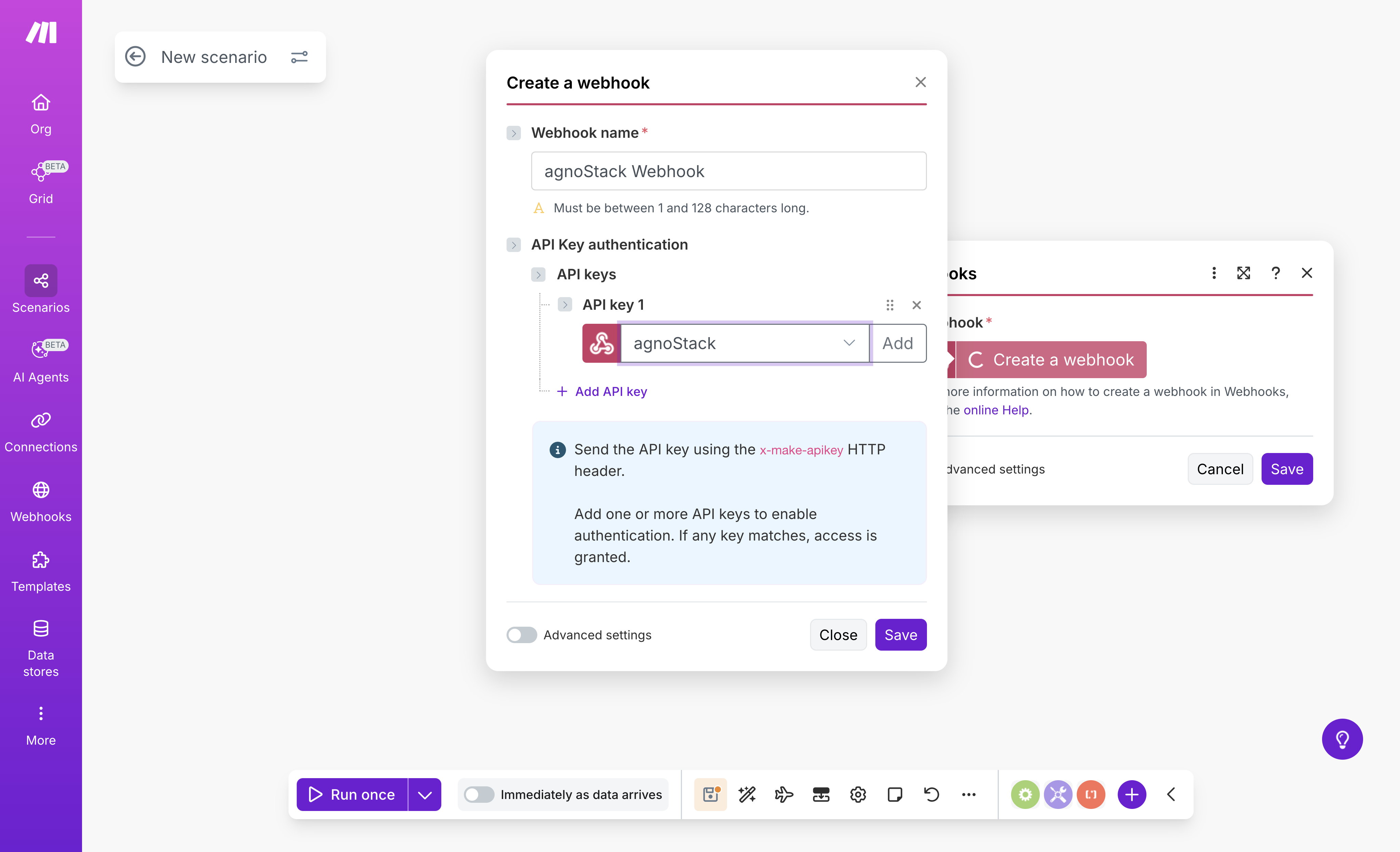Expand the API Key authentication section
The width and height of the screenshot is (1400, 852).
pyautogui.click(x=514, y=244)
